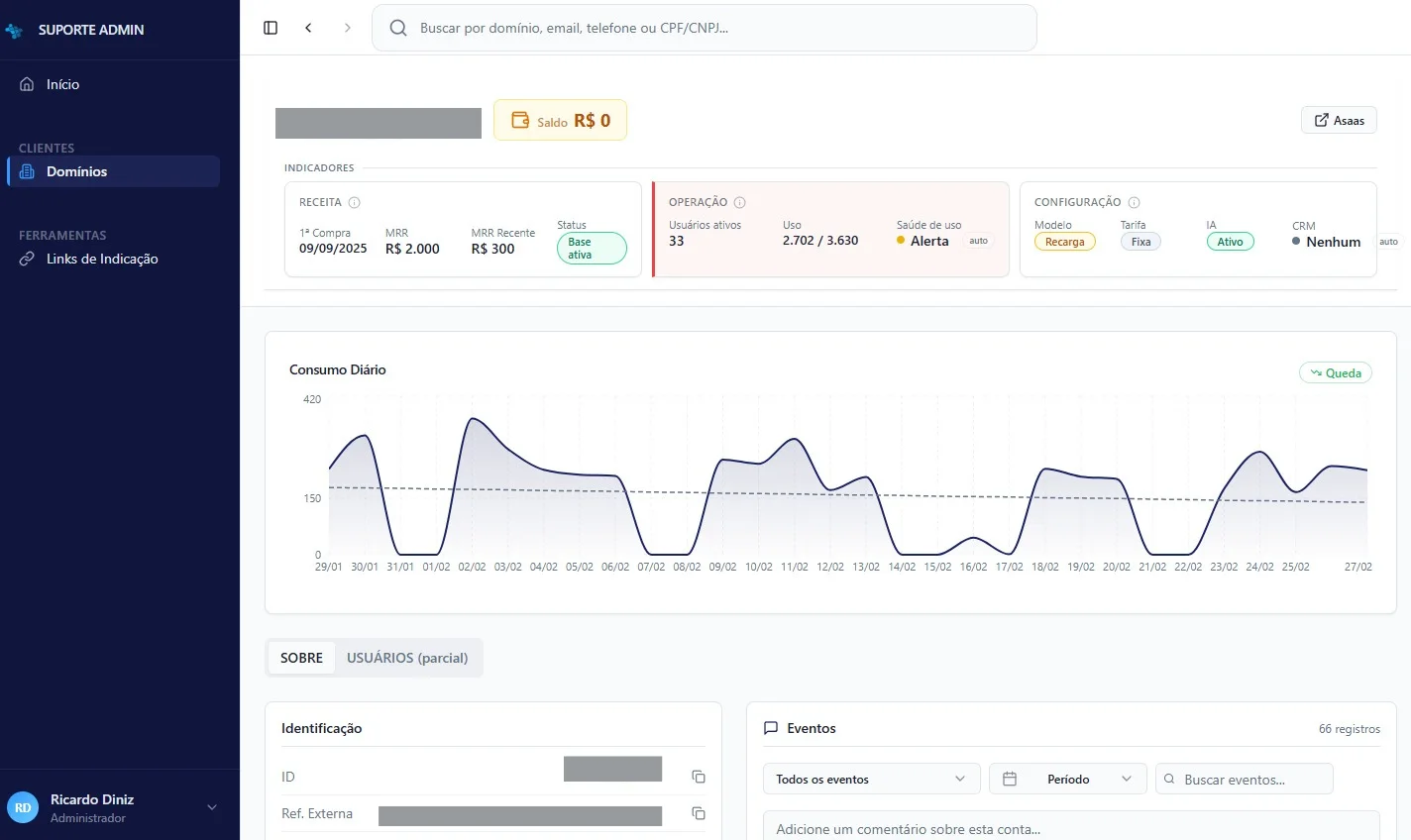The height and width of the screenshot is (840, 1411).
Task: Open Início in the sidebar
Action: pyautogui.click(x=113, y=84)
